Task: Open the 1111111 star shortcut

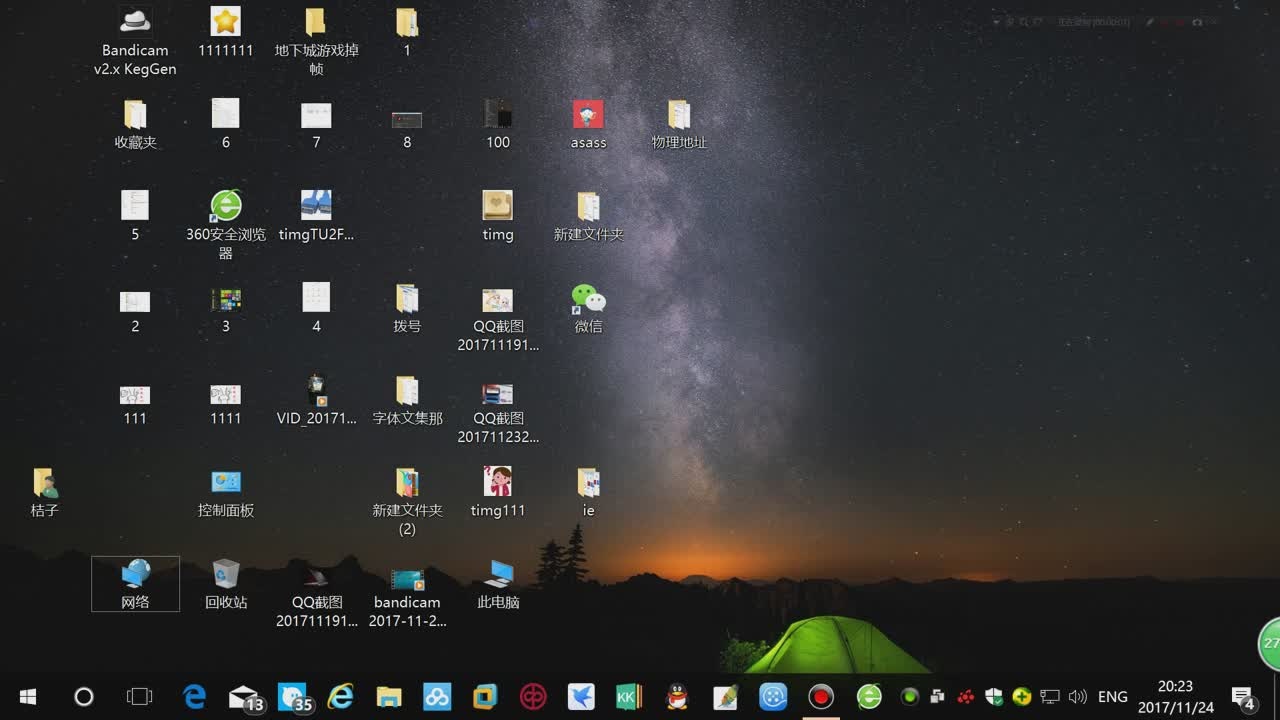Action: [x=226, y=31]
